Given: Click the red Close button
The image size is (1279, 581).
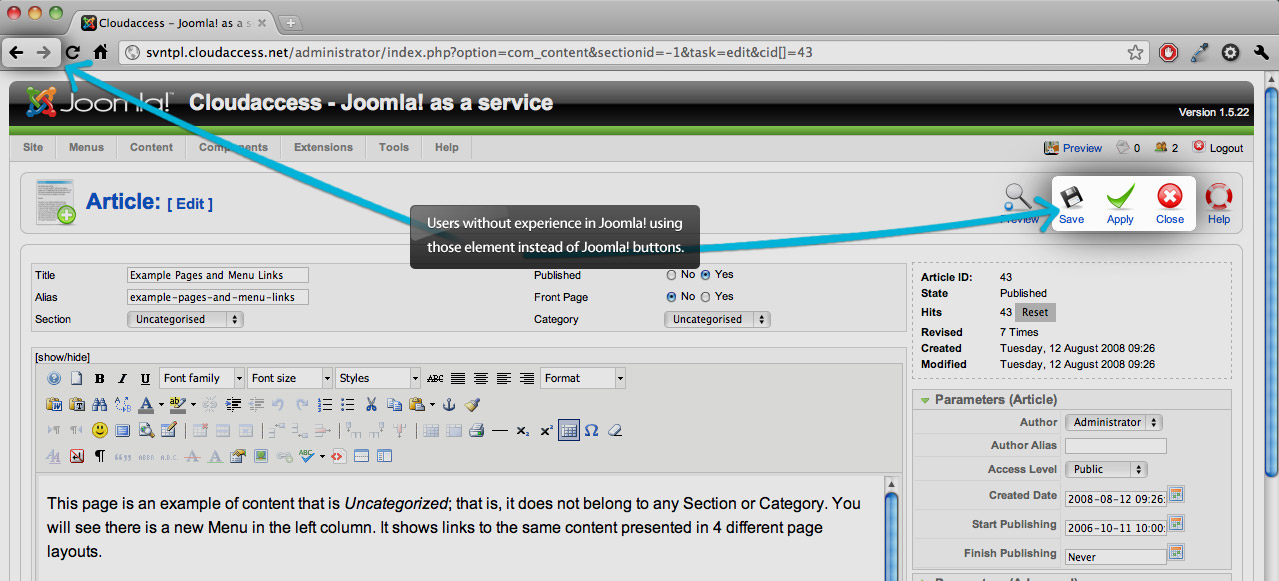Looking at the screenshot, I should pos(1170,204).
